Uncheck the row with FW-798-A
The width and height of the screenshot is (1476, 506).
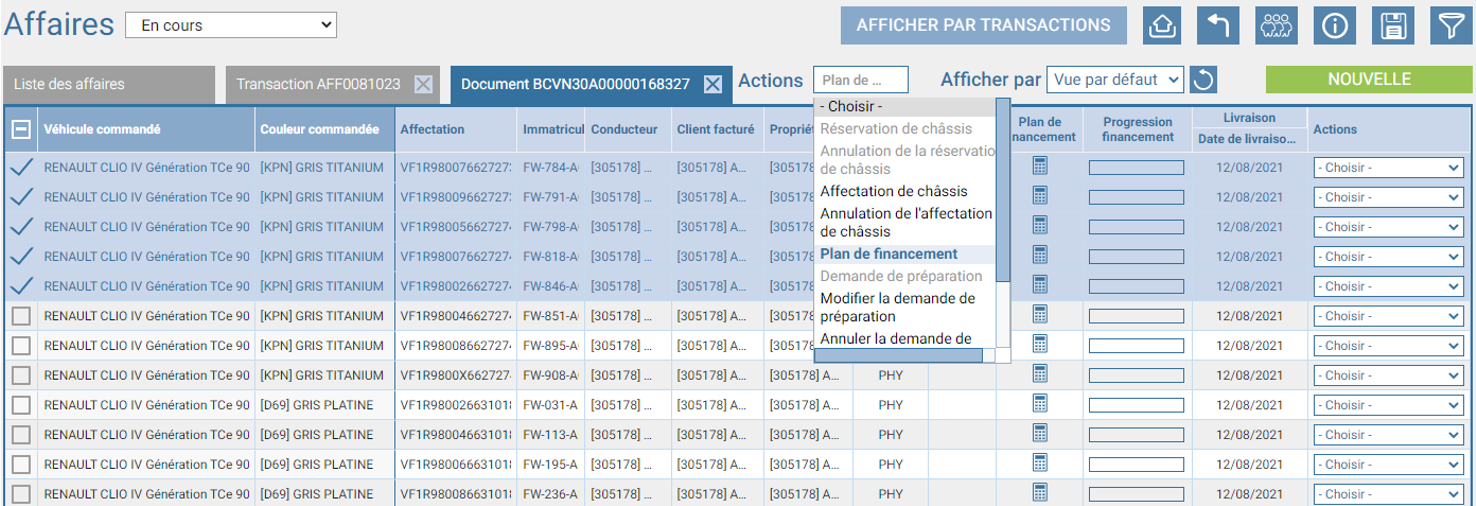[21, 226]
